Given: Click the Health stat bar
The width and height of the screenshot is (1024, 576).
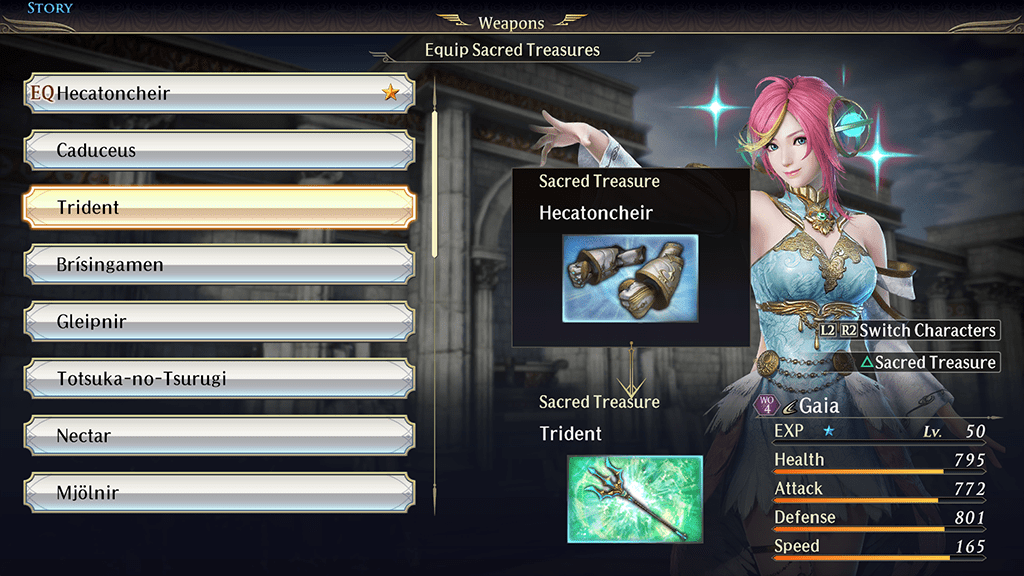Looking at the screenshot, I should click(879, 471).
